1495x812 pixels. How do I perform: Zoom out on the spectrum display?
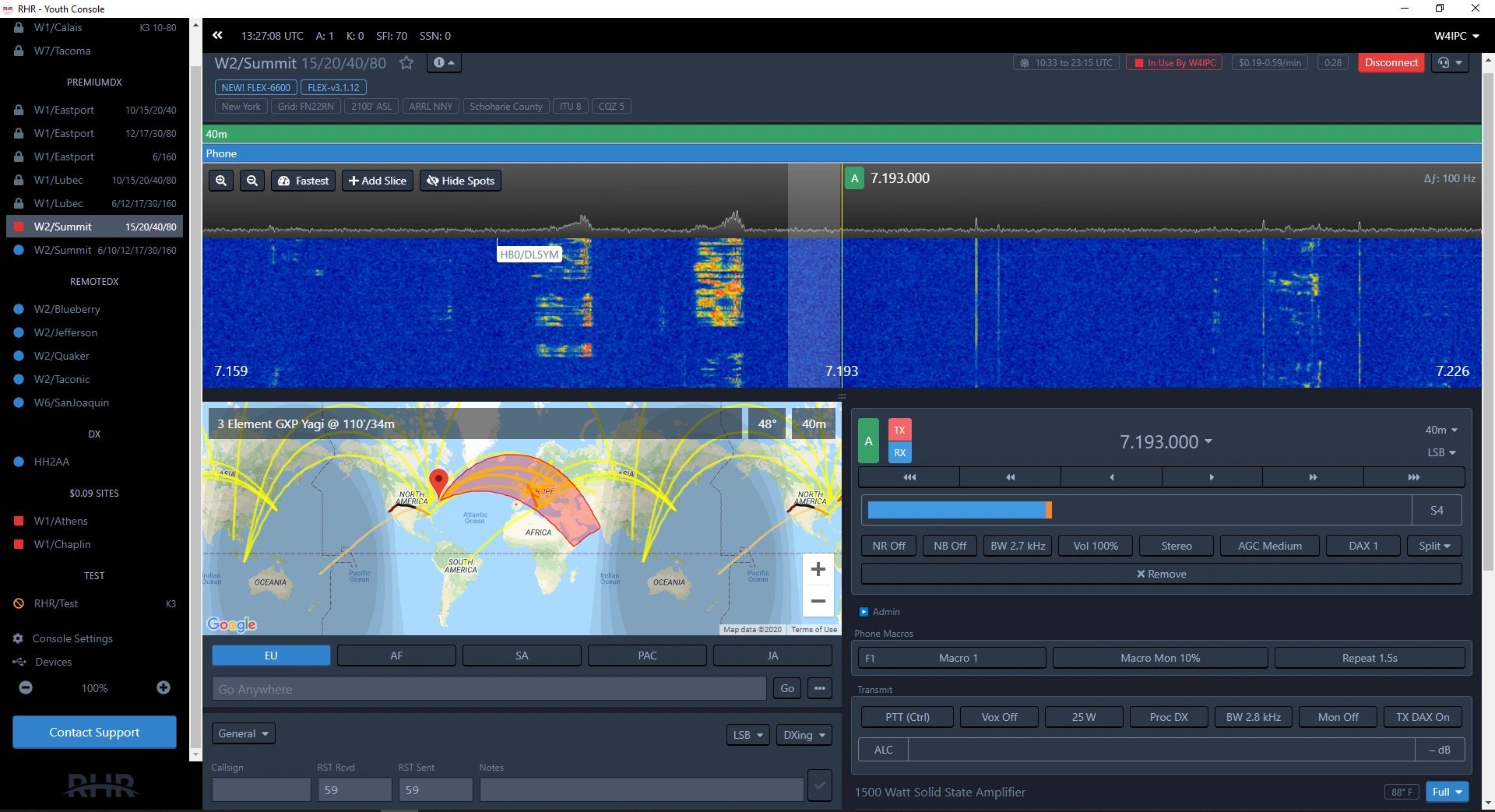pos(252,181)
